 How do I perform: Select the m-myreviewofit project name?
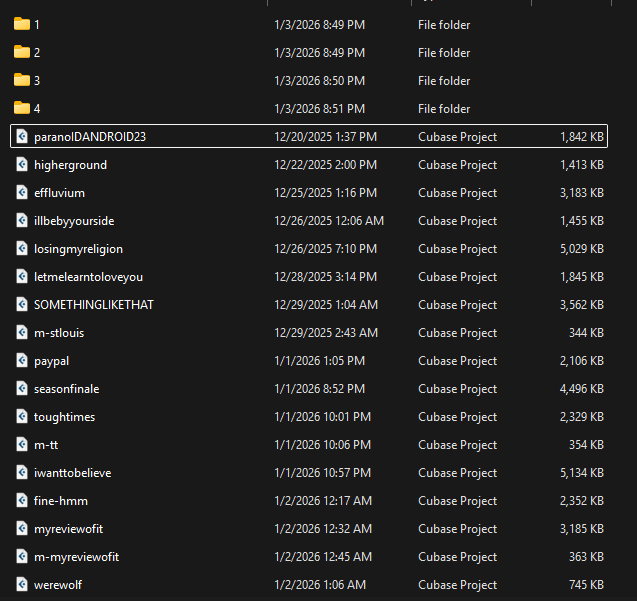click(76, 558)
